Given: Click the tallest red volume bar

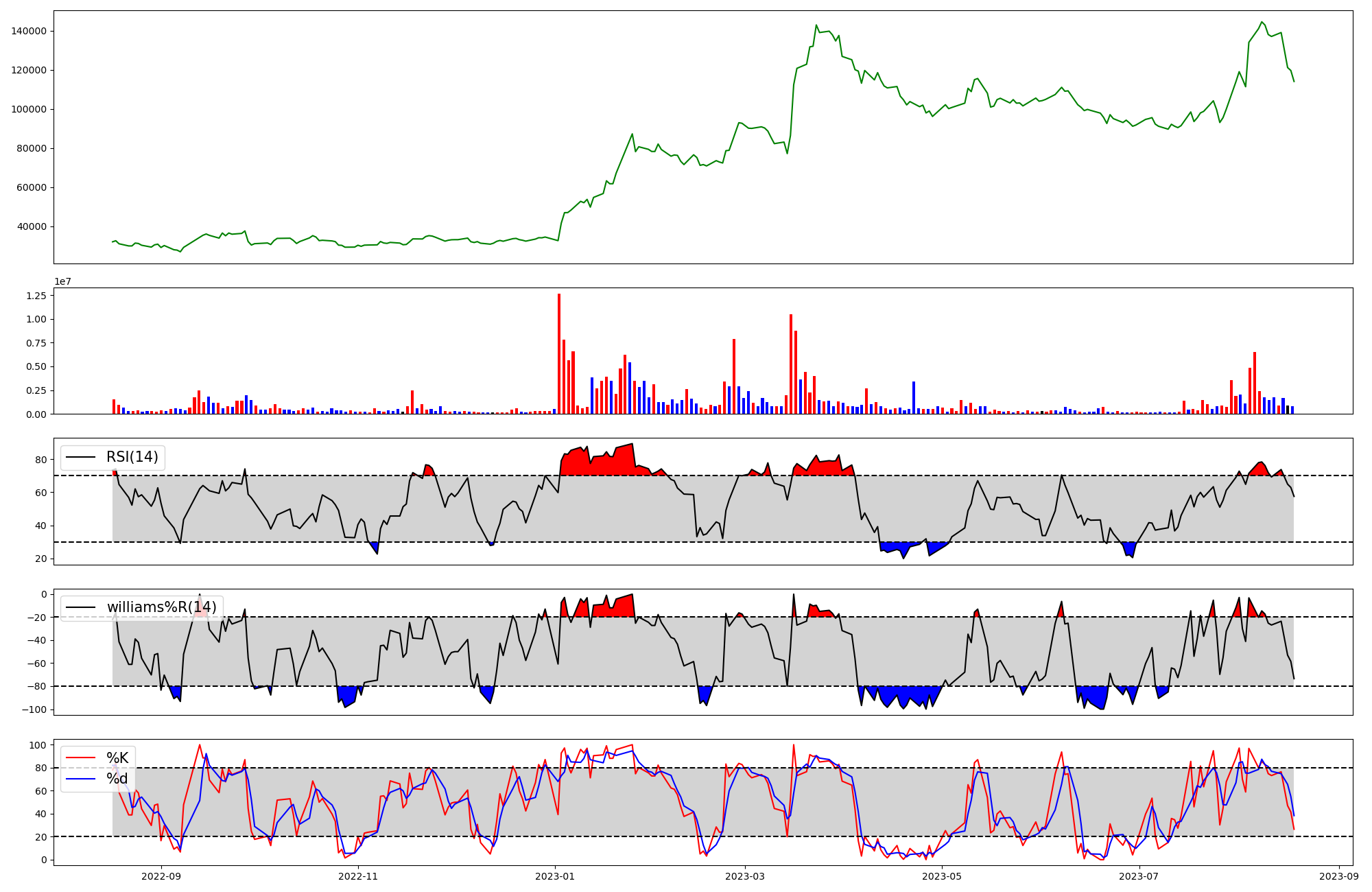Looking at the screenshot, I should pyautogui.click(x=559, y=353).
